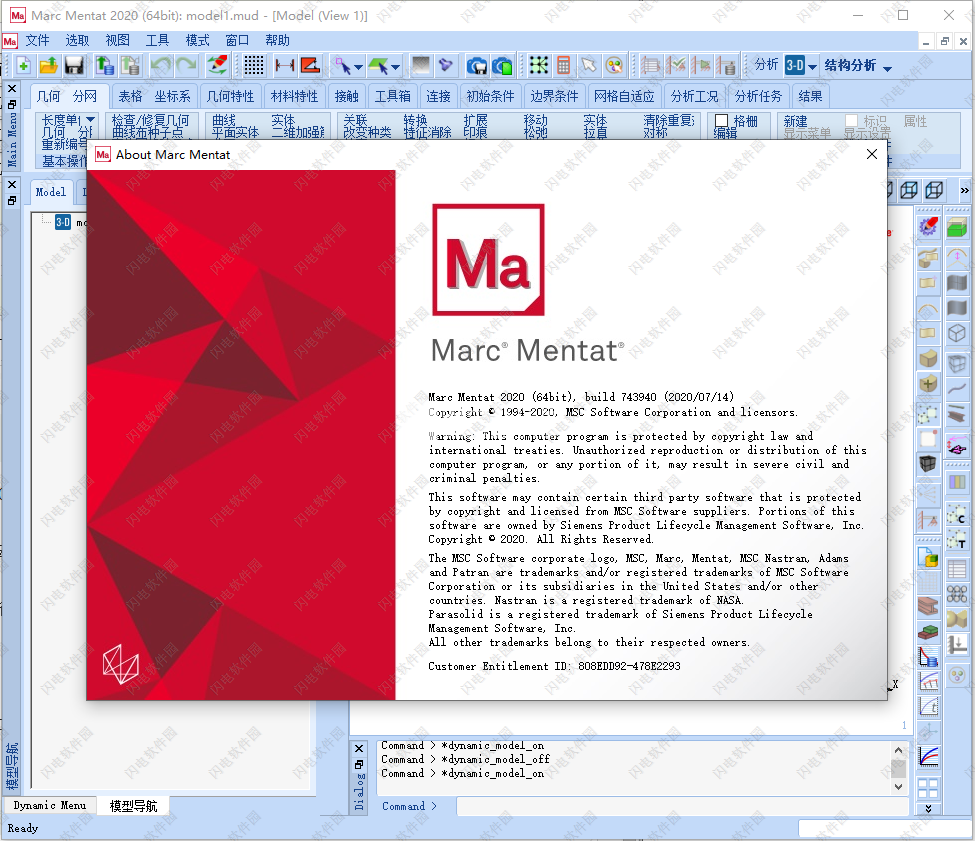Viewport: 975px width, 841px height.
Task: Open the 结果 tab
Action: (810, 96)
